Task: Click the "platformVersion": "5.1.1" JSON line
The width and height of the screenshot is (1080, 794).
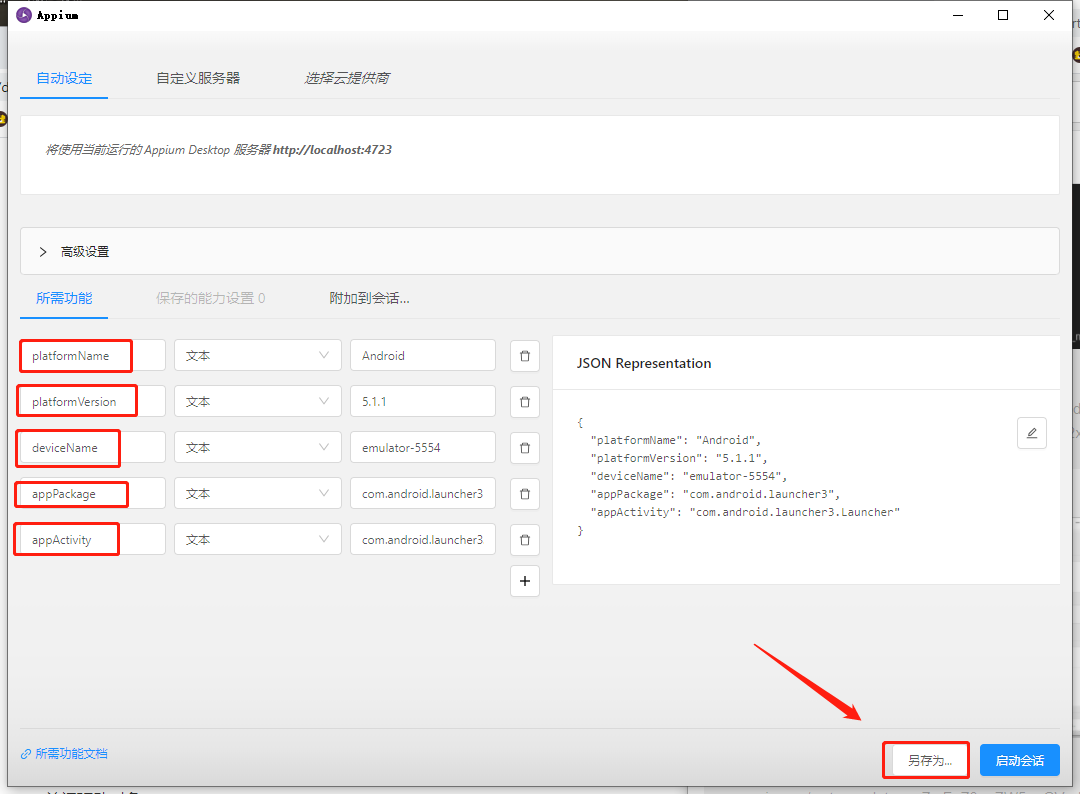Action: pyautogui.click(x=678, y=458)
